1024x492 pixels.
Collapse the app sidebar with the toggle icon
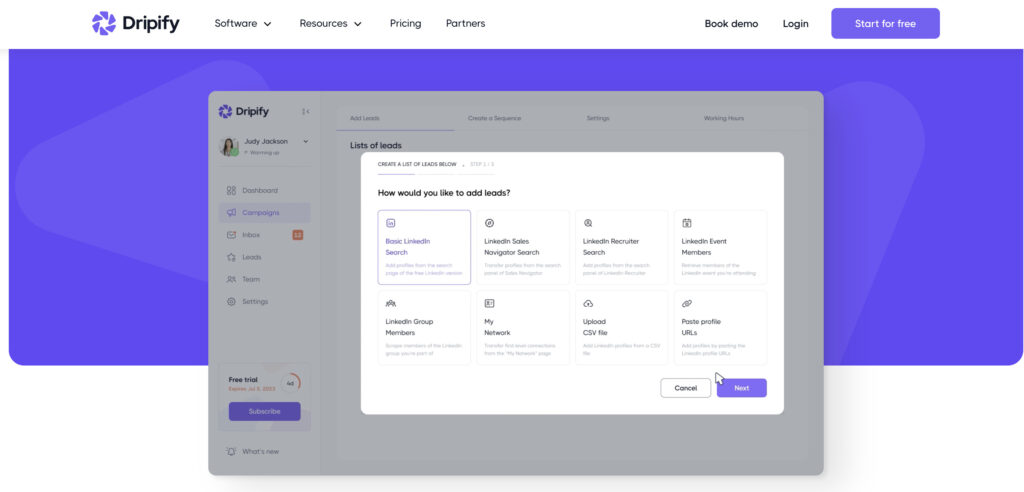[306, 111]
